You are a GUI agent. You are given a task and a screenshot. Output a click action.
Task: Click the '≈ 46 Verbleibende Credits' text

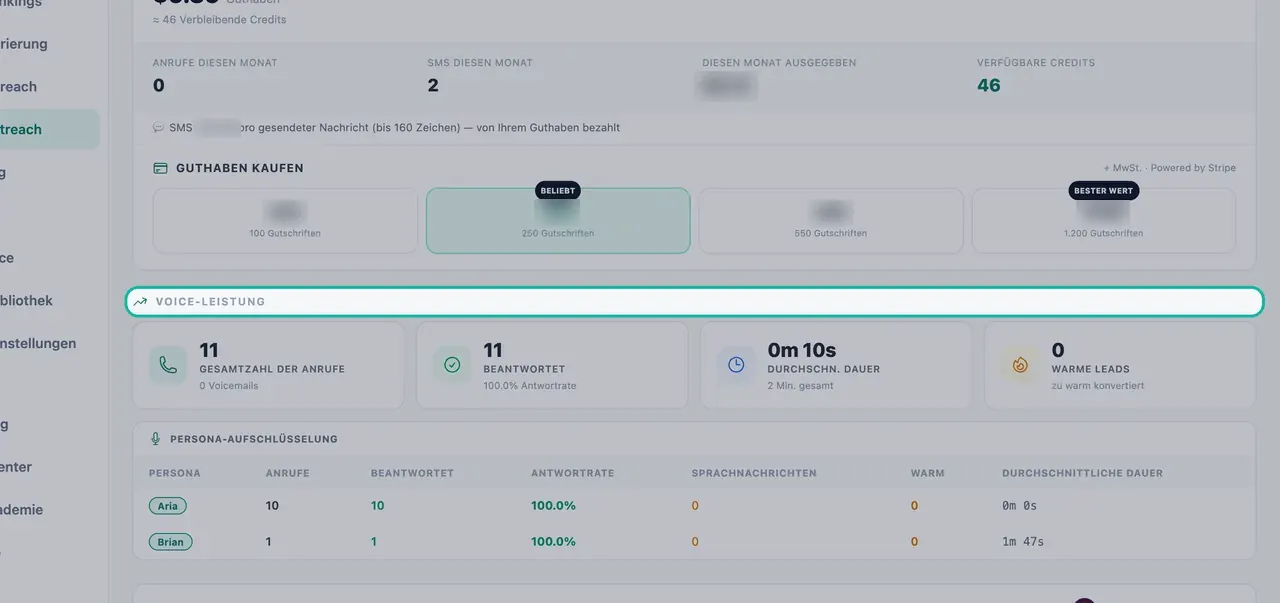[220, 20]
